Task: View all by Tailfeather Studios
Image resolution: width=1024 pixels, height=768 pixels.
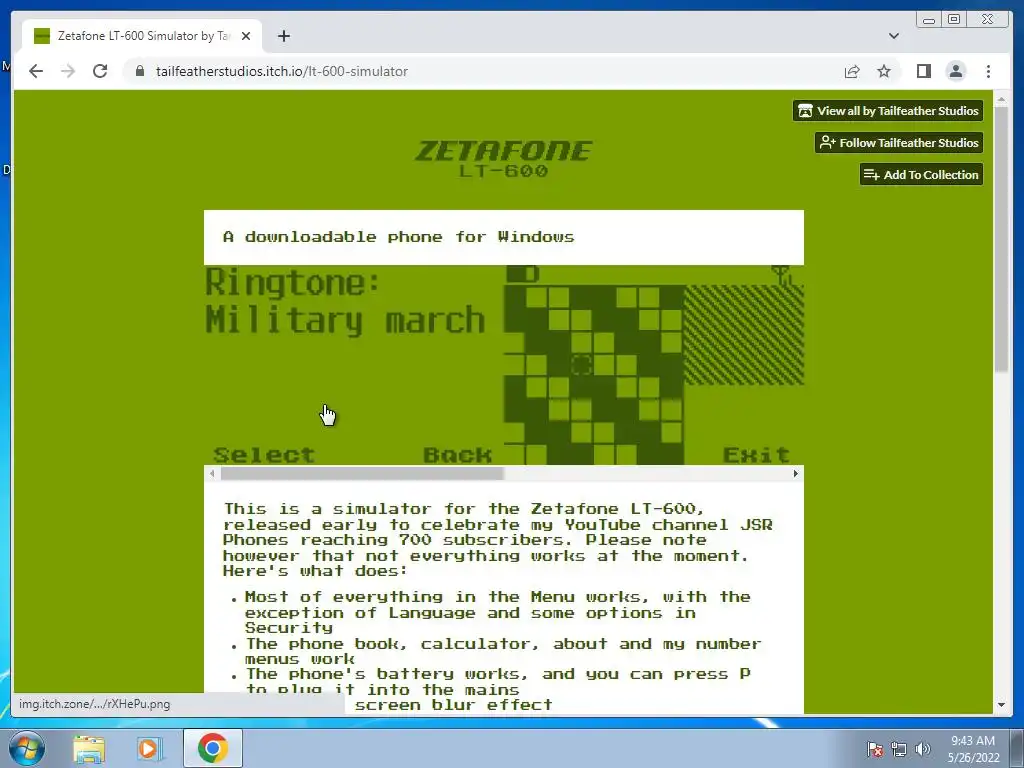Action: [x=888, y=110]
